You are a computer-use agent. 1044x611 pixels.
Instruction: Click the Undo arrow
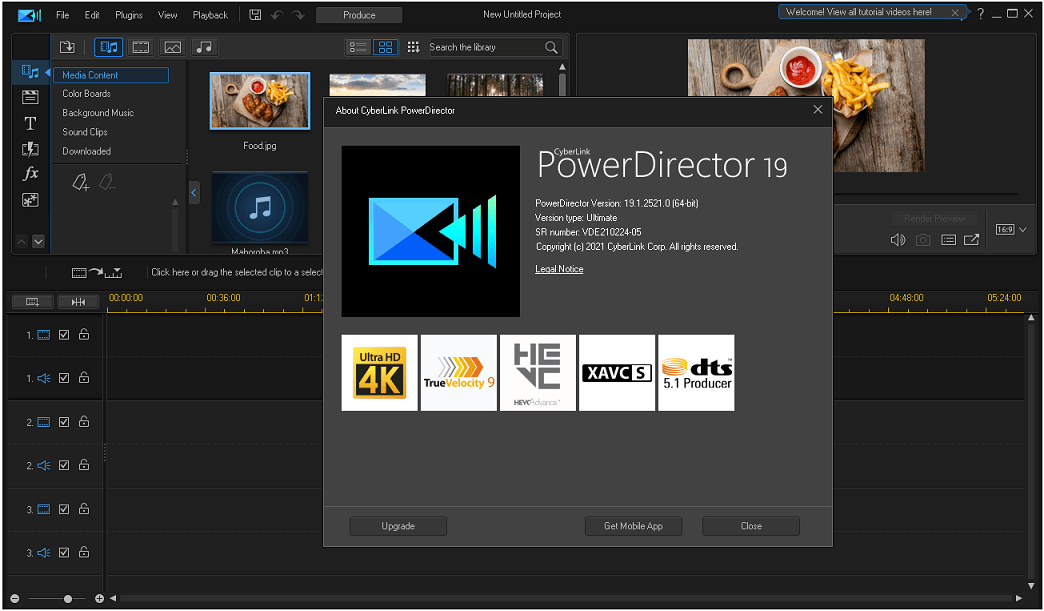click(277, 15)
